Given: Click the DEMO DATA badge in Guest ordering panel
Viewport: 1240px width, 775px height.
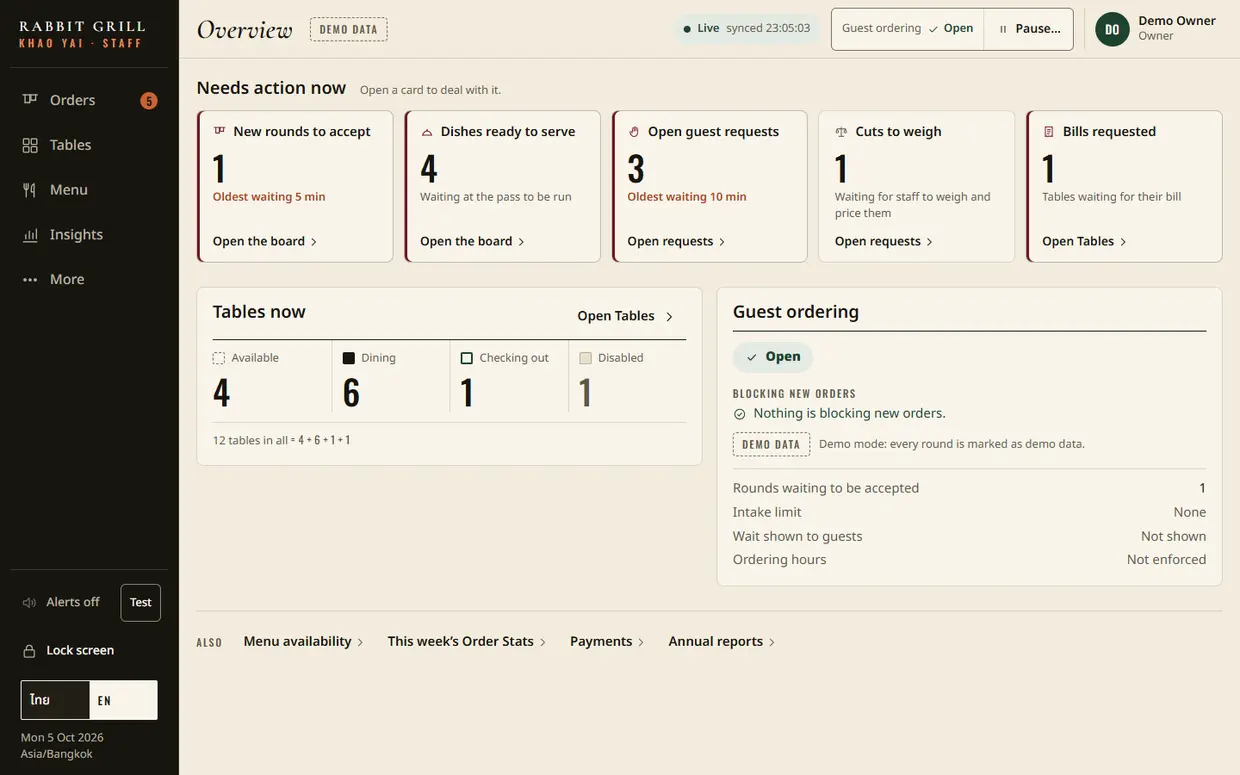Looking at the screenshot, I should click(771, 444).
